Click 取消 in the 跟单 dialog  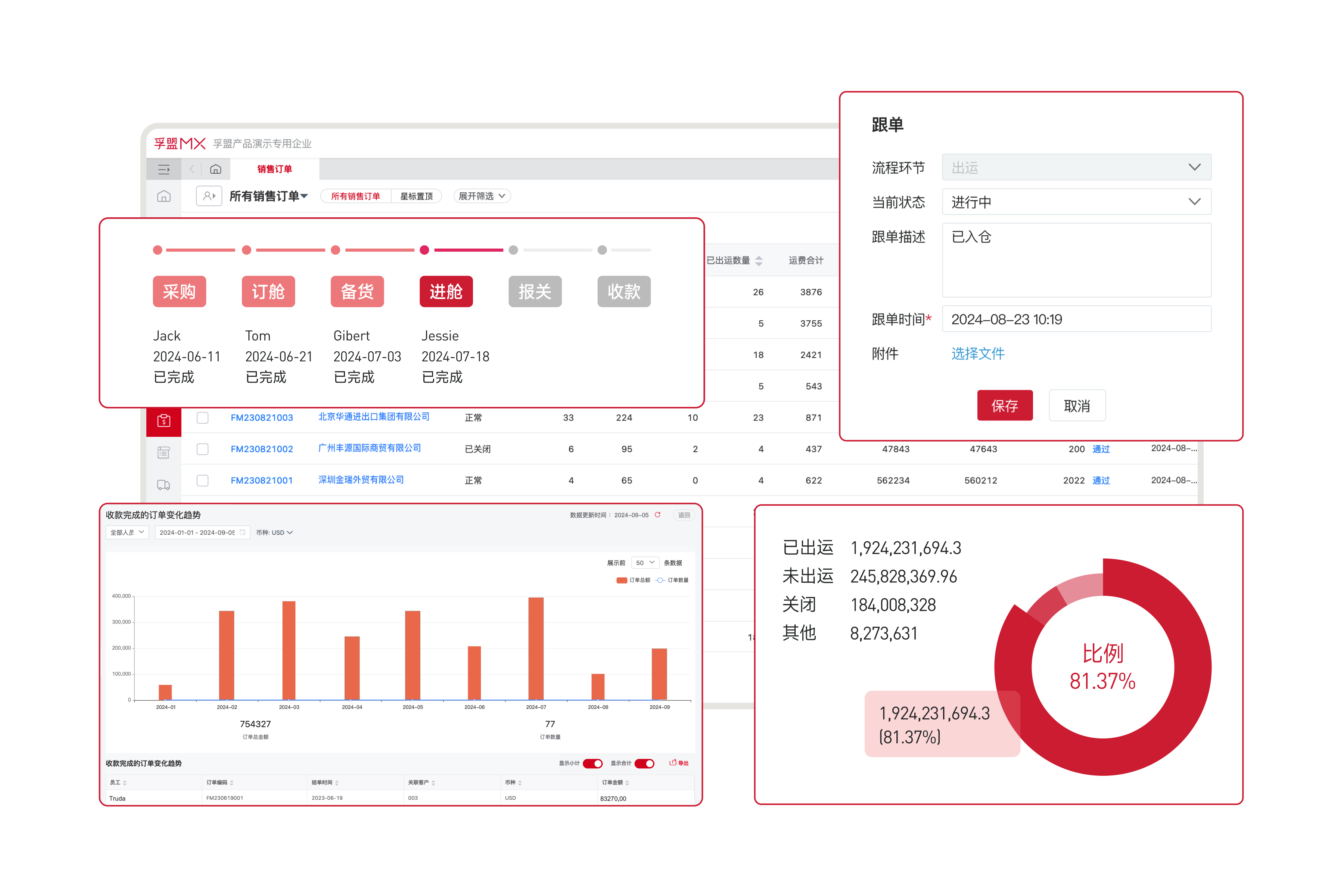click(1077, 406)
